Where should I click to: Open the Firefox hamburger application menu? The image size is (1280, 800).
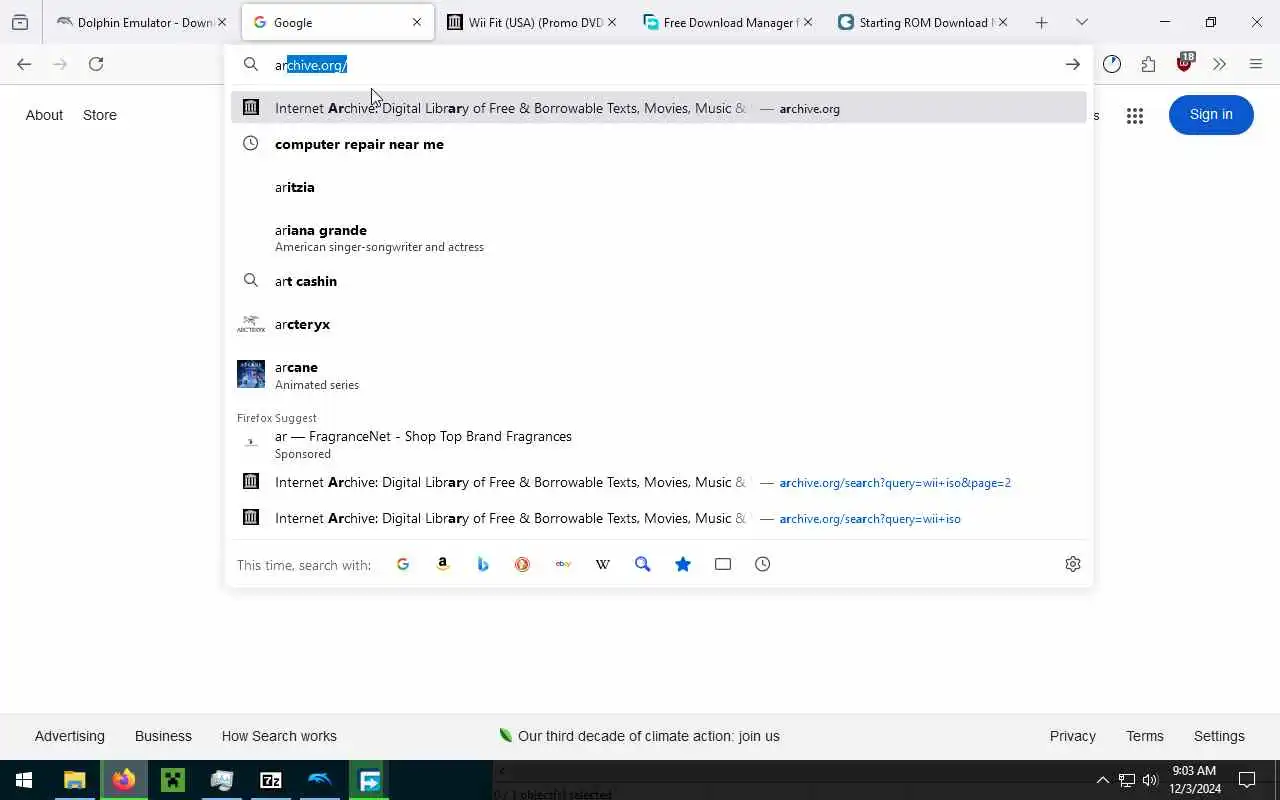pyautogui.click(x=1256, y=64)
